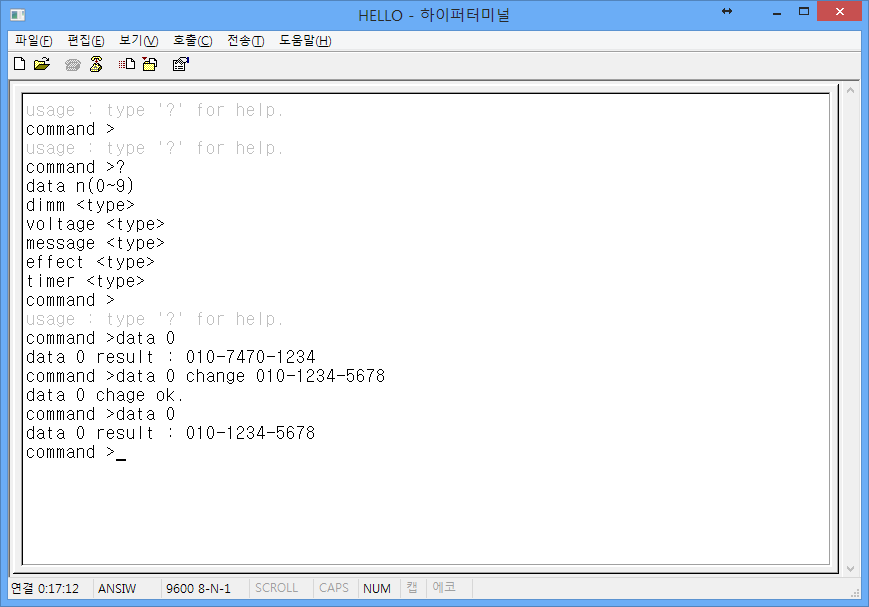The image size is (869, 607).
Task: Open the 전송(T) menu
Action: (246, 40)
